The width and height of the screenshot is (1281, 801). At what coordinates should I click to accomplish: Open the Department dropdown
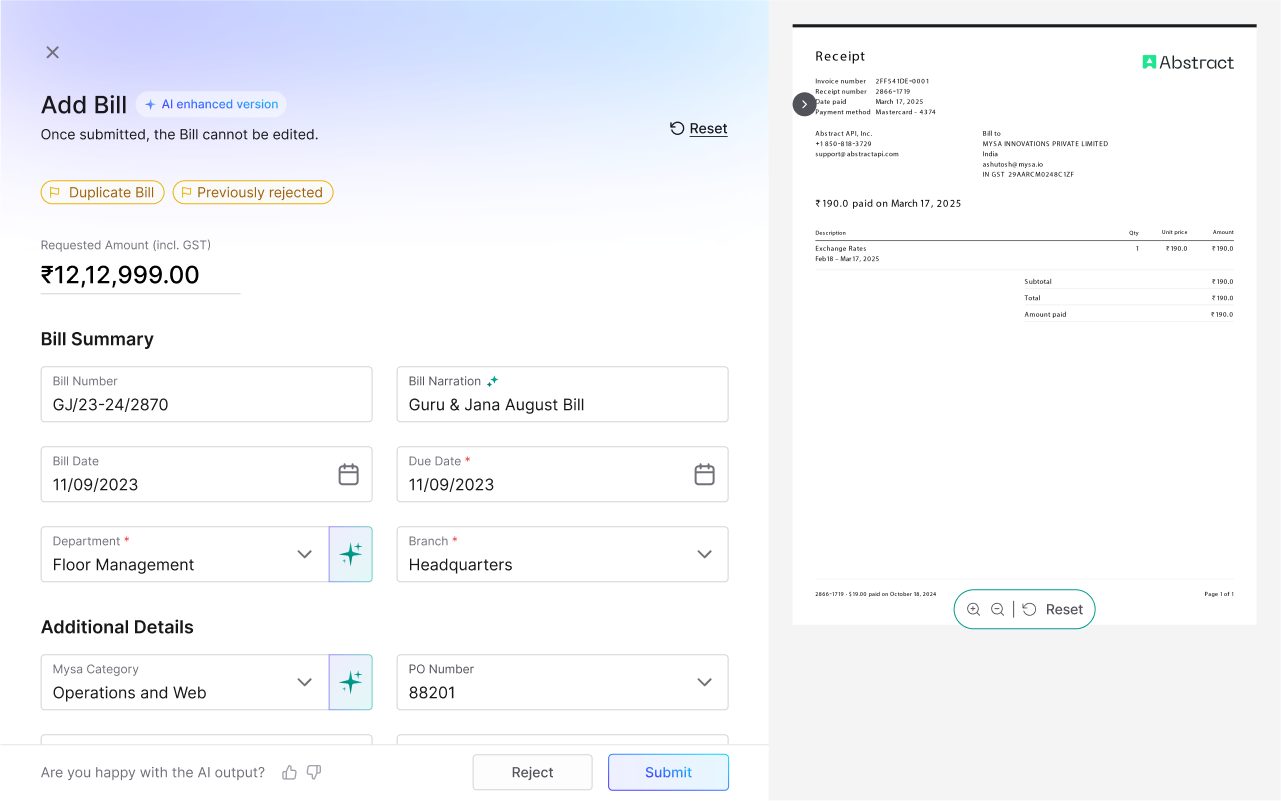305,554
